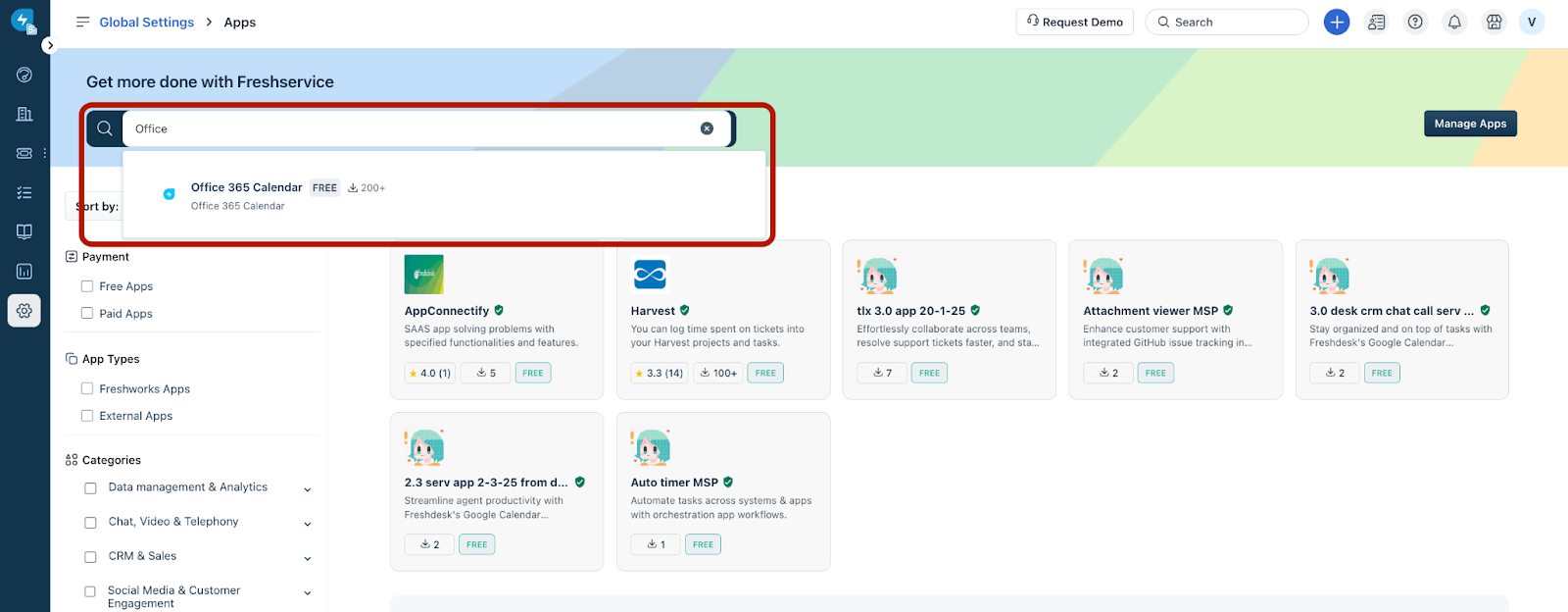Expand the left sidebar arrow
The image size is (1568, 612).
point(50,45)
